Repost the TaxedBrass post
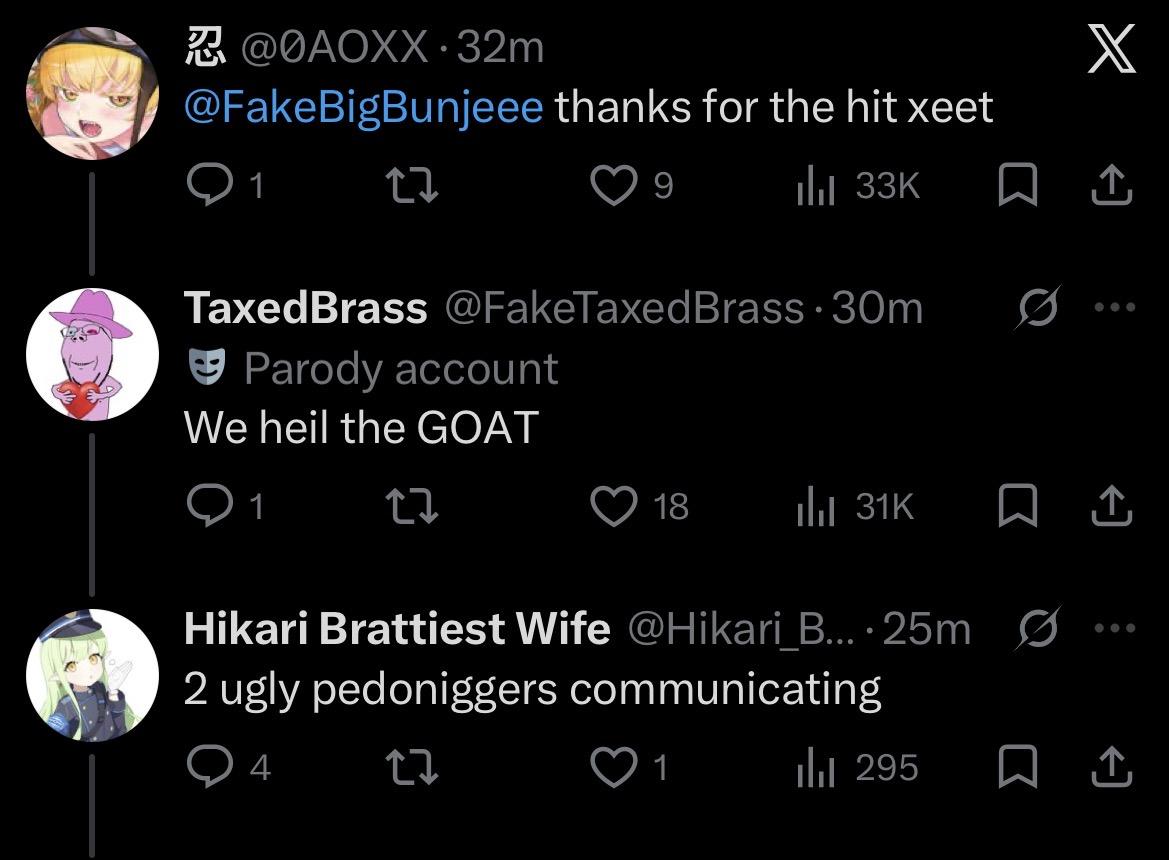The width and height of the screenshot is (1169, 860). pos(411,507)
